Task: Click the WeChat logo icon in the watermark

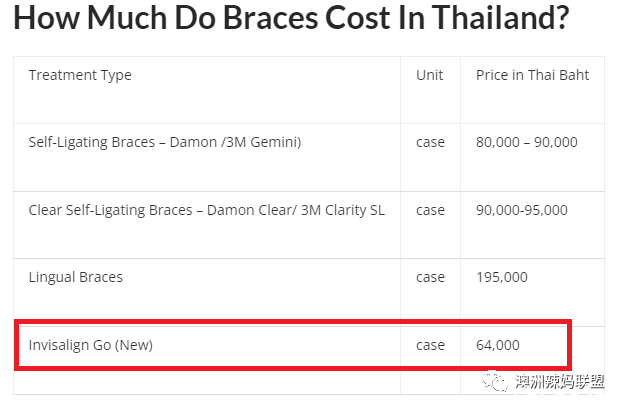Action: pyautogui.click(x=495, y=381)
